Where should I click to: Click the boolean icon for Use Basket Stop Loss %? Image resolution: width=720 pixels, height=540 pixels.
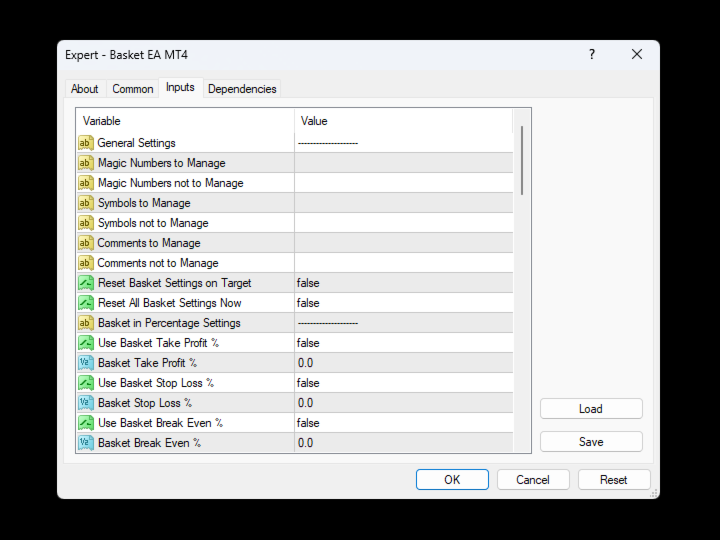point(86,382)
